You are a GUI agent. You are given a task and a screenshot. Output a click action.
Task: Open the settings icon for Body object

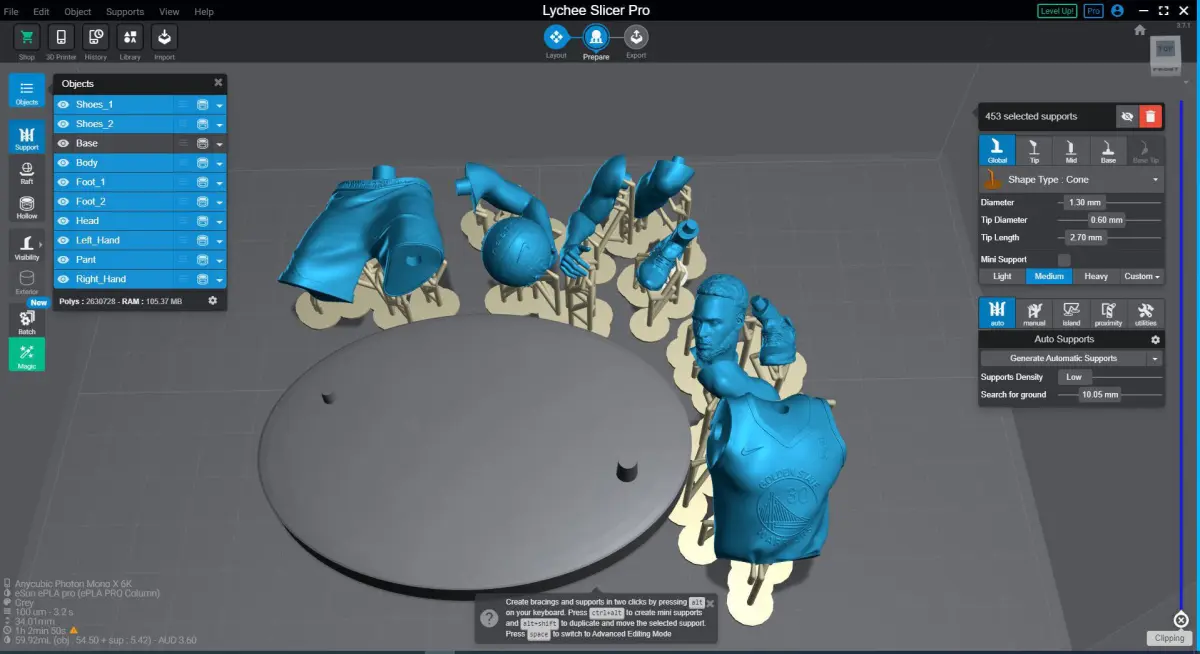(202, 163)
